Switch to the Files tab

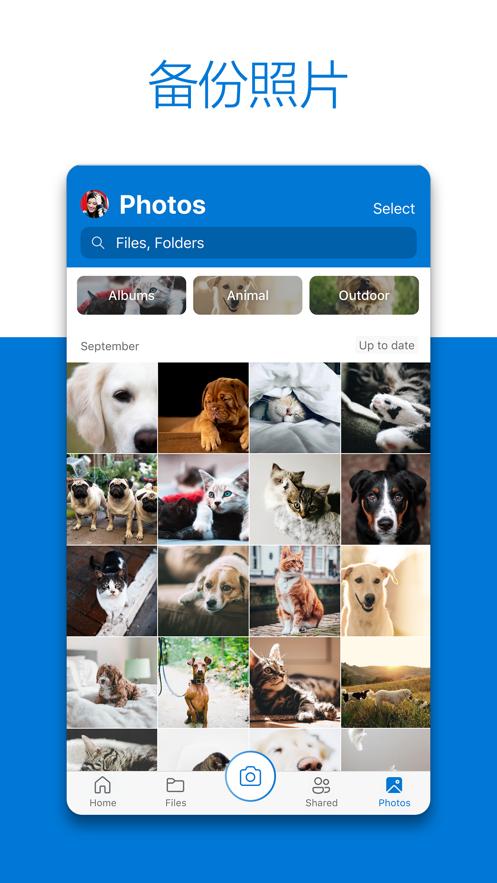[x=176, y=791]
